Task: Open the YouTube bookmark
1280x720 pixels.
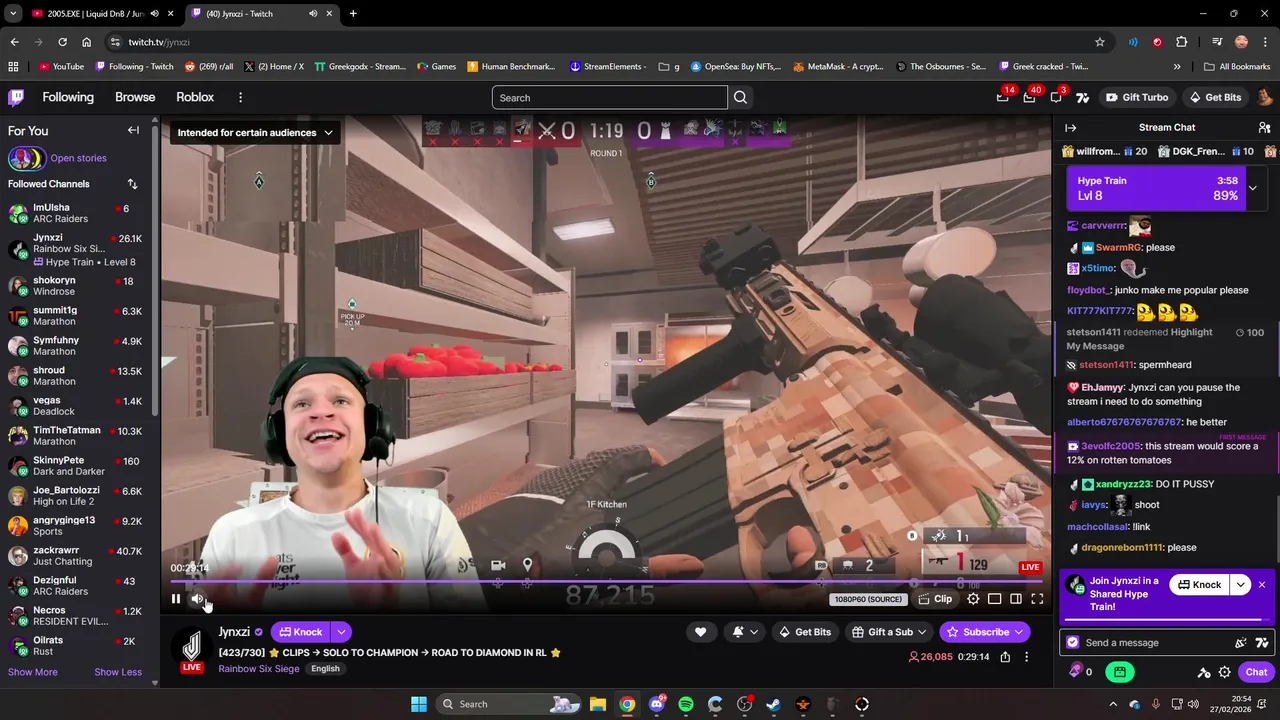Action: [x=61, y=67]
